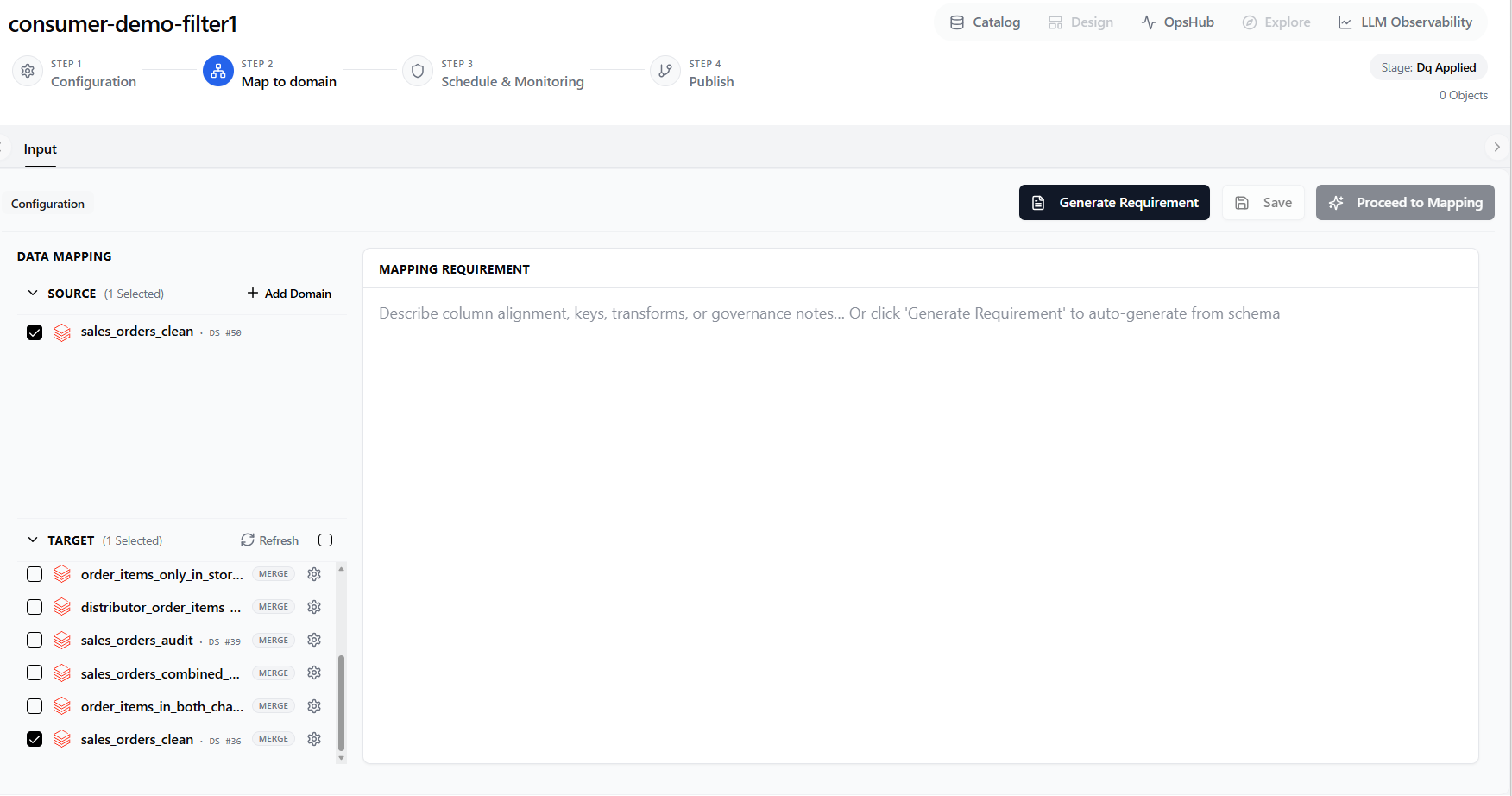Check the distributor_order_items target checkbox
The width and height of the screenshot is (1512, 796).
35,607
